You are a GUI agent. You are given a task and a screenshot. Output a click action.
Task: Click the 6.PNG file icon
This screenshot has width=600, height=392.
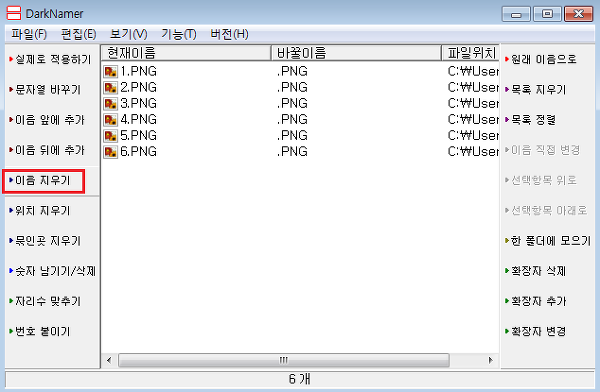(111, 152)
